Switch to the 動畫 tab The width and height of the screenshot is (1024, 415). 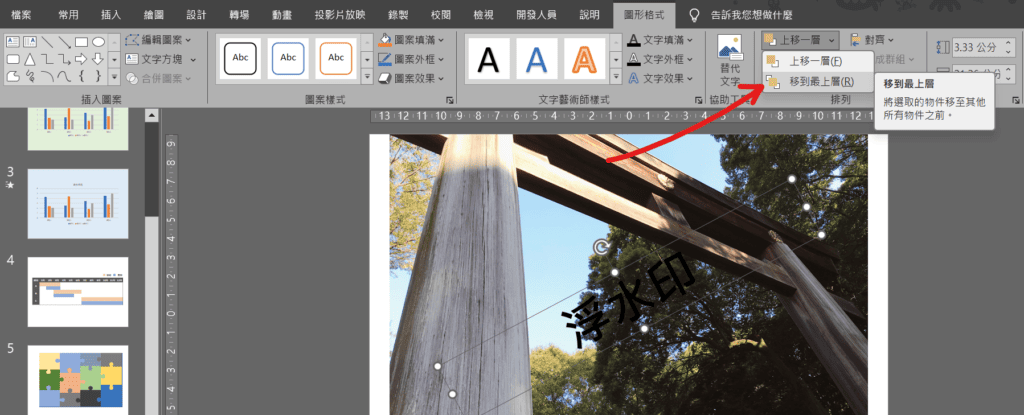[282, 14]
